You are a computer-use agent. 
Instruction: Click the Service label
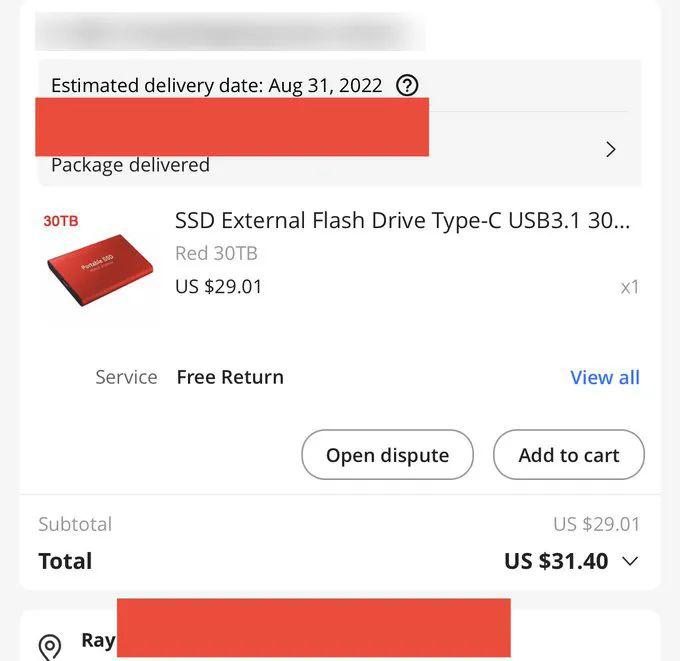pyautogui.click(x=126, y=377)
